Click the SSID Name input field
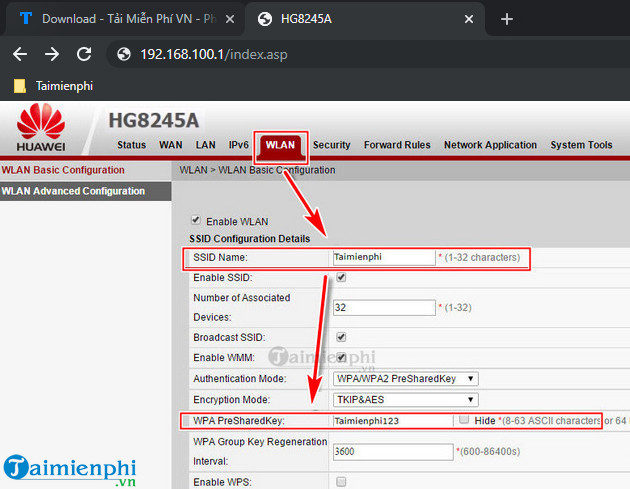Viewport: 630px width, 489px height. [x=384, y=258]
